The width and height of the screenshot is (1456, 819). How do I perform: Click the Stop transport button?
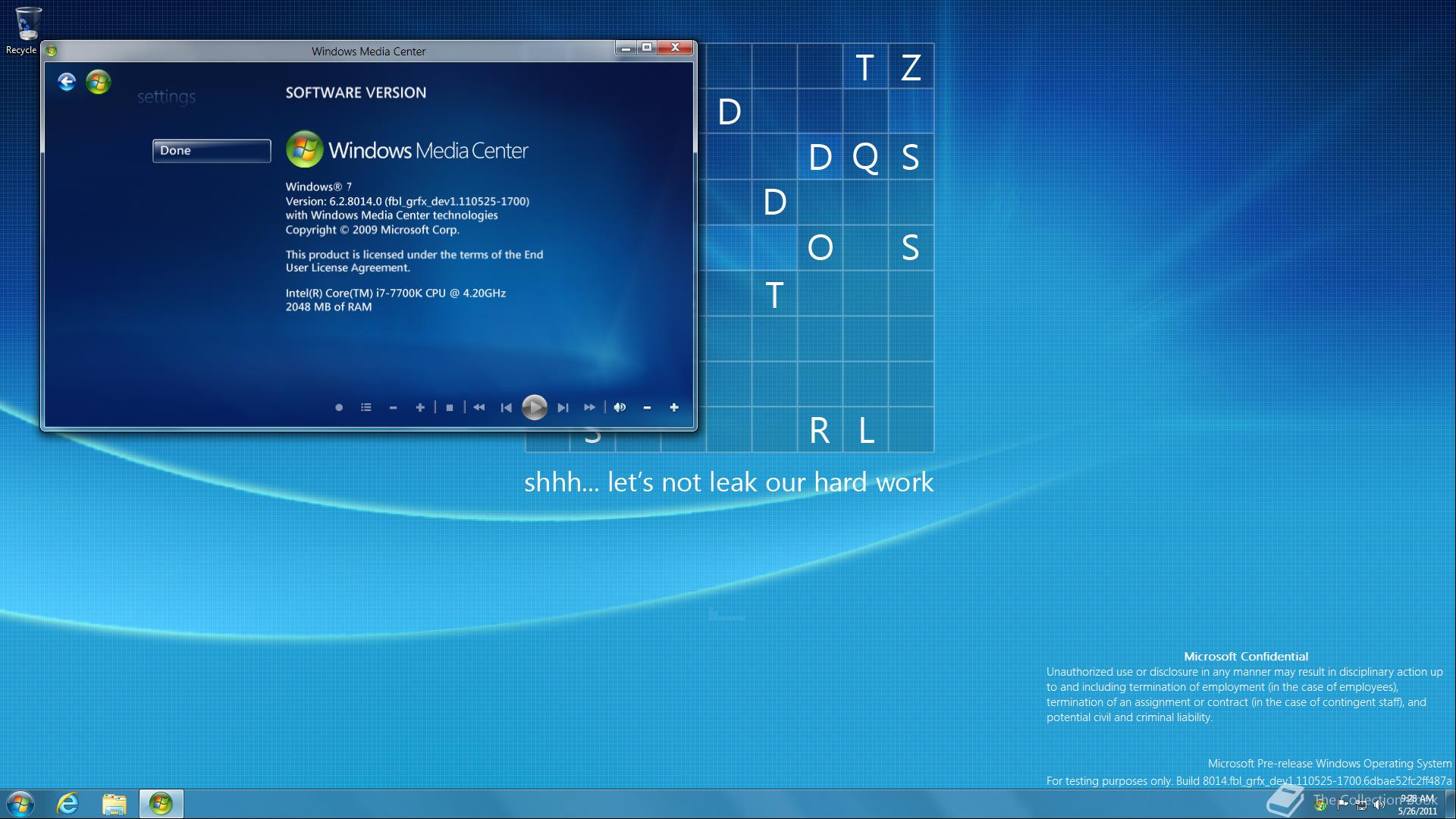coord(450,407)
